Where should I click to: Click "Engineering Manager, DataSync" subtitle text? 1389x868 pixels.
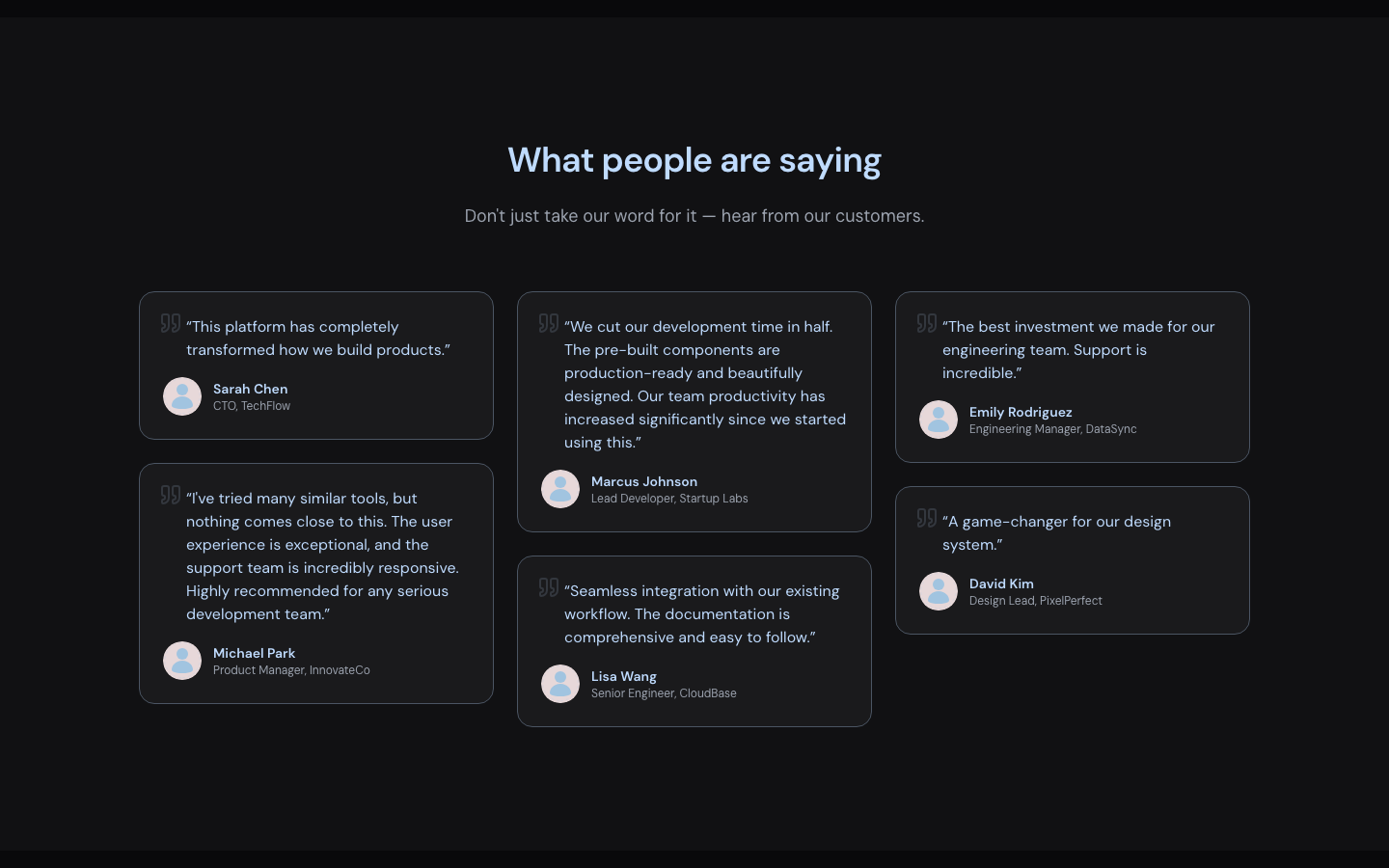(x=1052, y=429)
